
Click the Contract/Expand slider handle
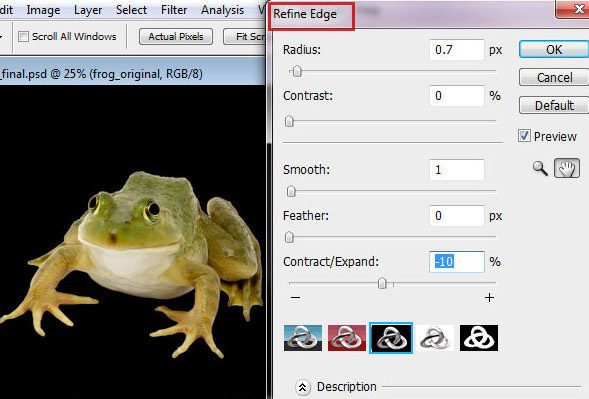click(382, 283)
